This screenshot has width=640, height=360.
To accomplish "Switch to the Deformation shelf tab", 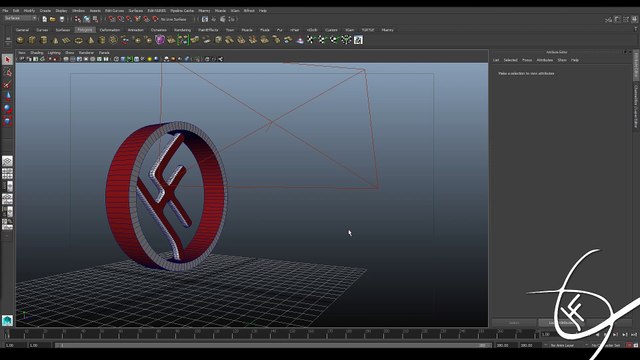I will (x=110, y=30).
